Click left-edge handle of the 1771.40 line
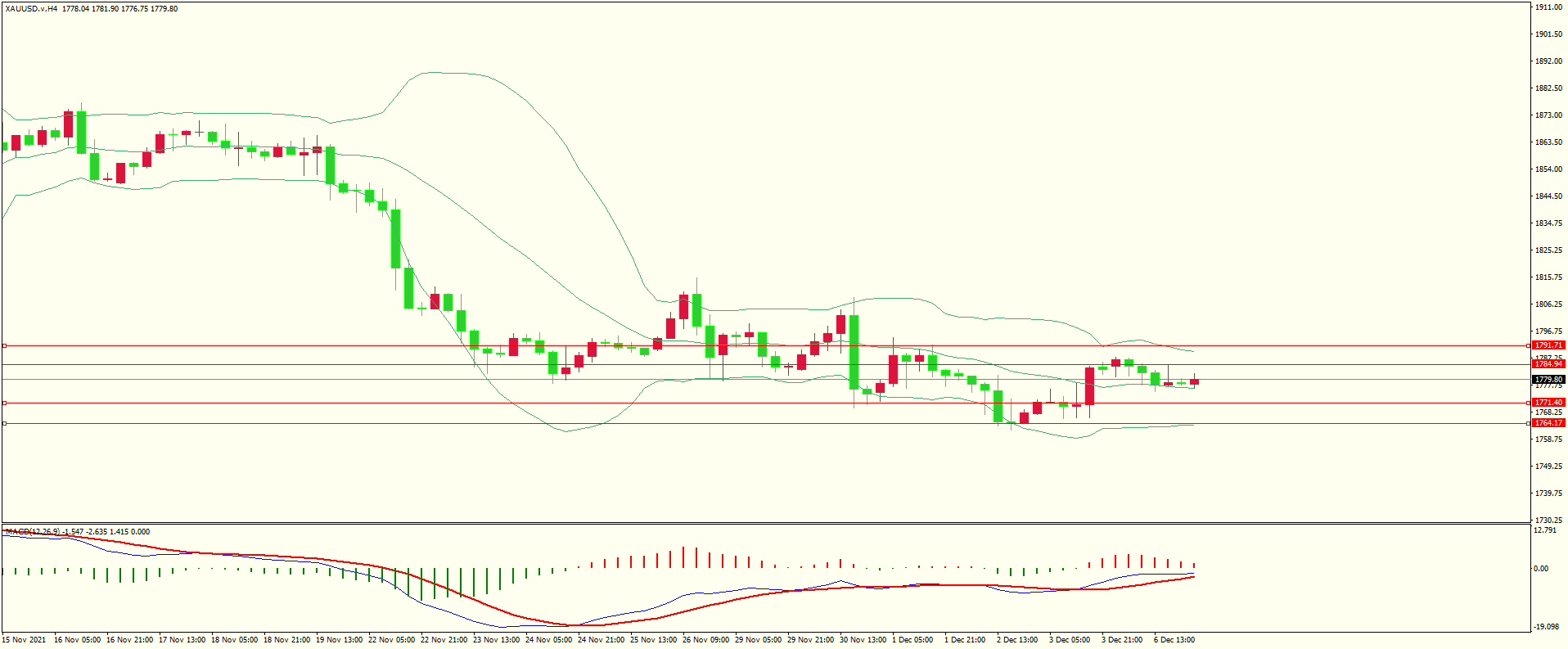Viewport: 1568px width, 649px height. (x=4, y=403)
